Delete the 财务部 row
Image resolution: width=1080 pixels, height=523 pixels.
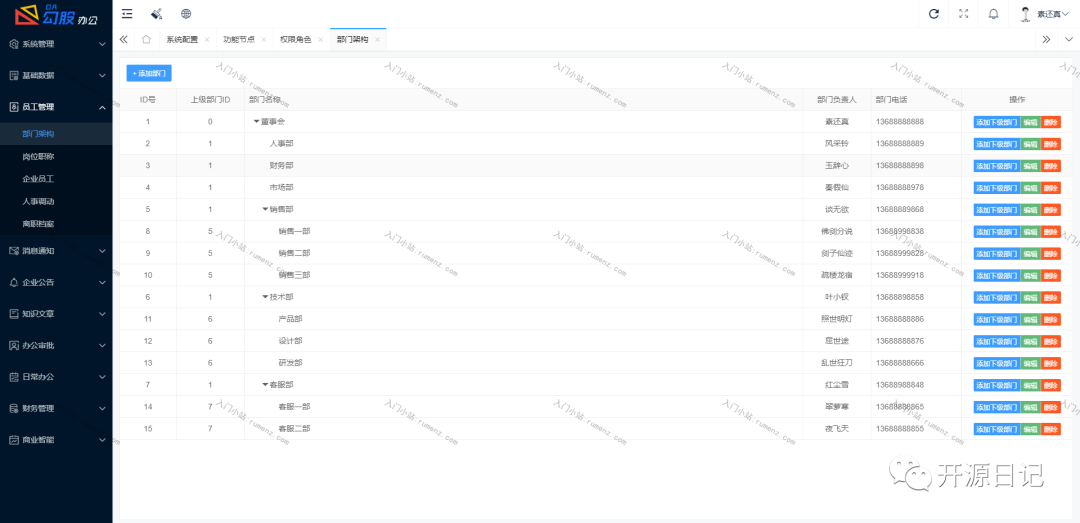1050,166
